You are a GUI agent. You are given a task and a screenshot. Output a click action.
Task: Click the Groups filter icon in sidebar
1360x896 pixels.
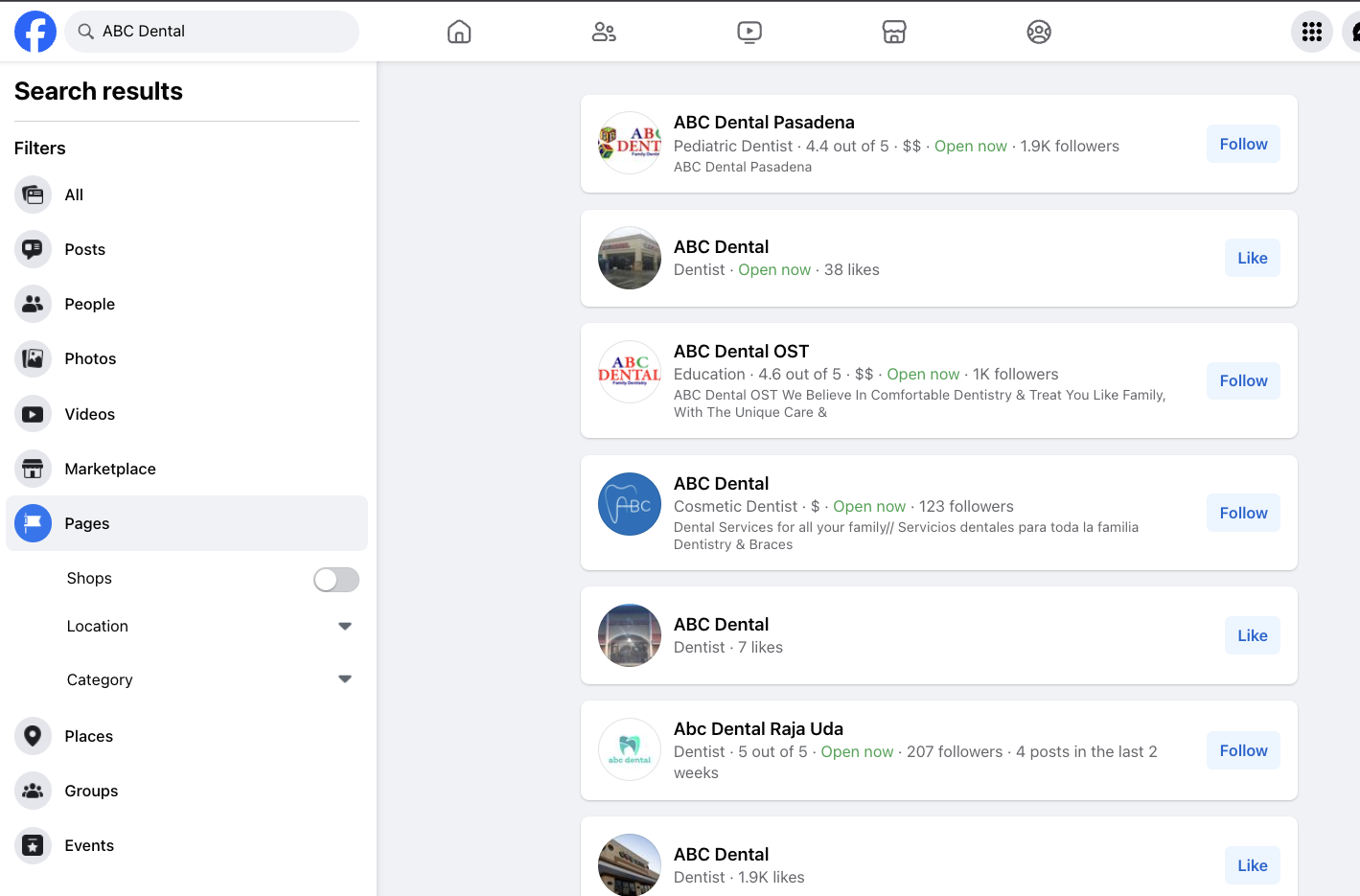tap(33, 791)
